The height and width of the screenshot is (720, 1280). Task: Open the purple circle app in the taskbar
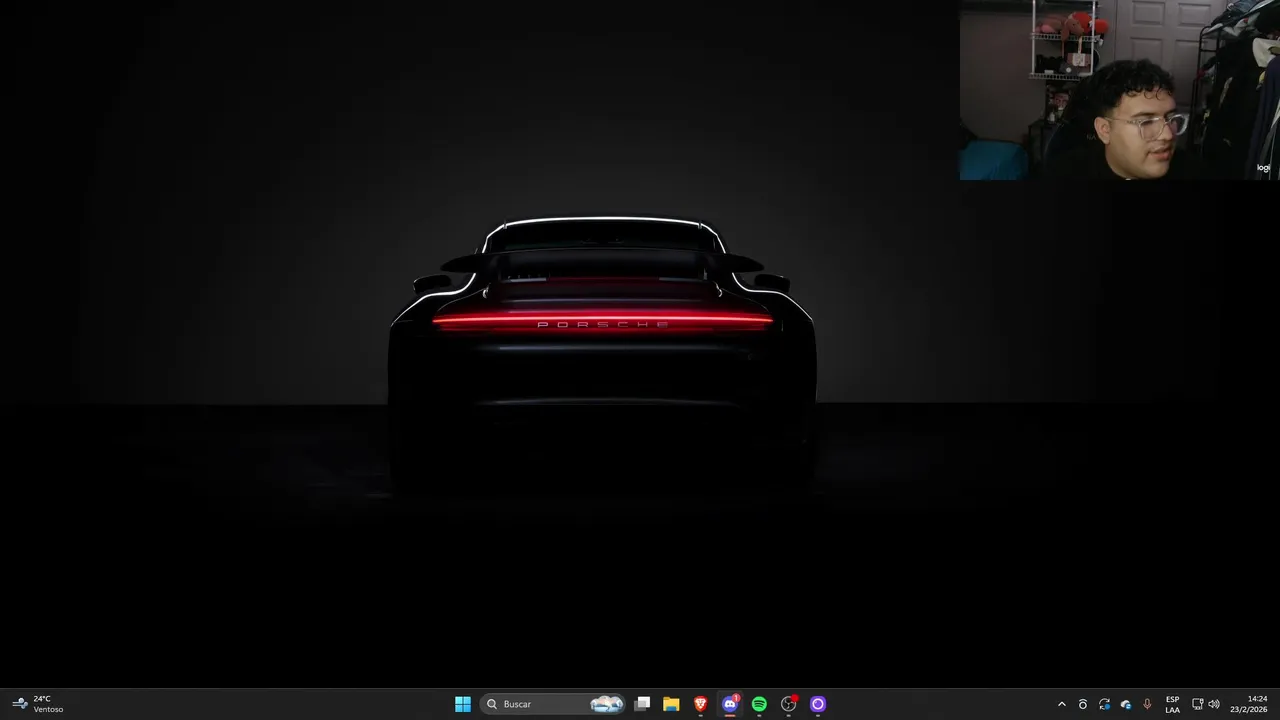(x=818, y=704)
